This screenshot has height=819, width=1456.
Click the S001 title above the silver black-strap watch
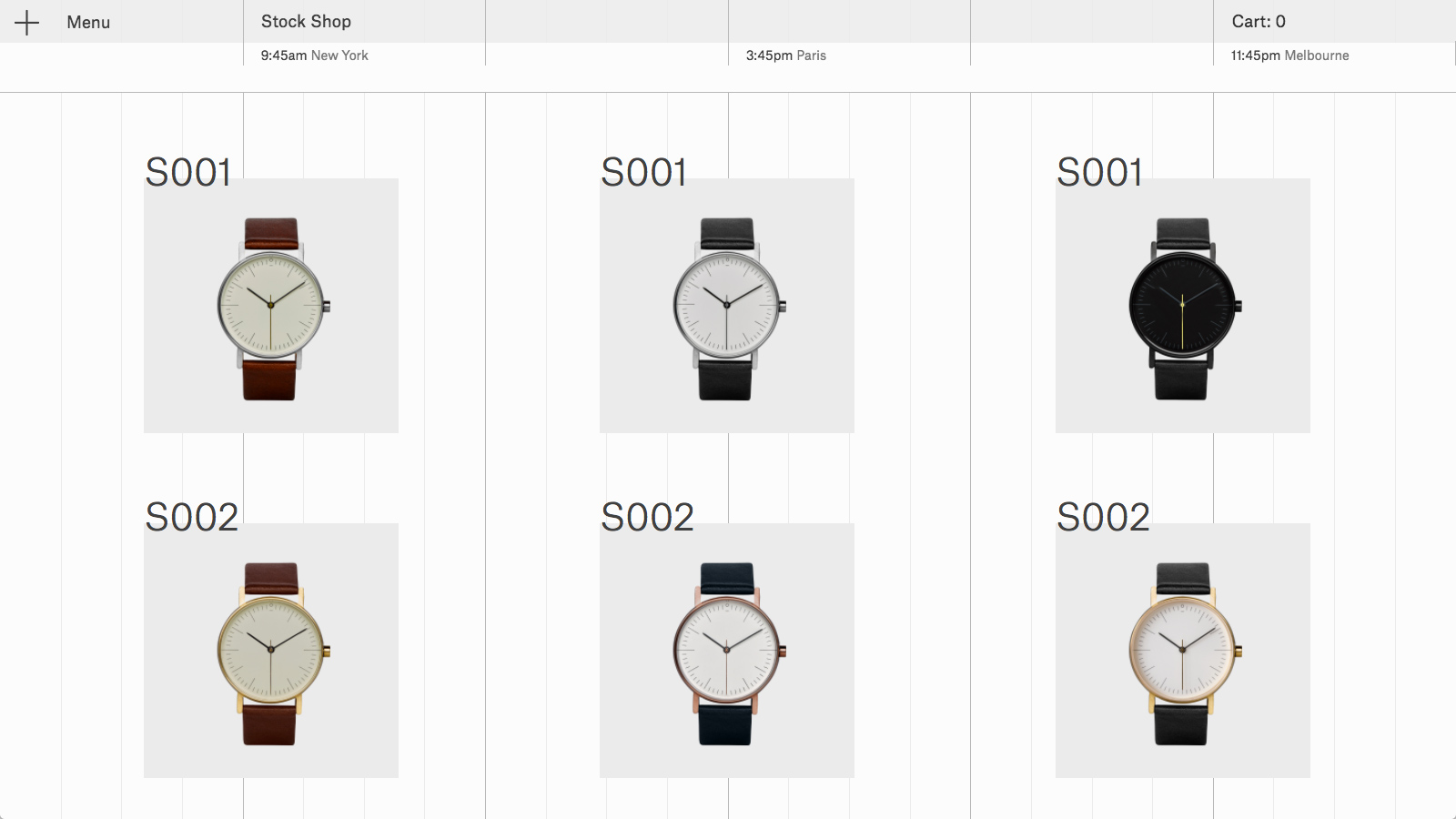pyautogui.click(x=644, y=172)
